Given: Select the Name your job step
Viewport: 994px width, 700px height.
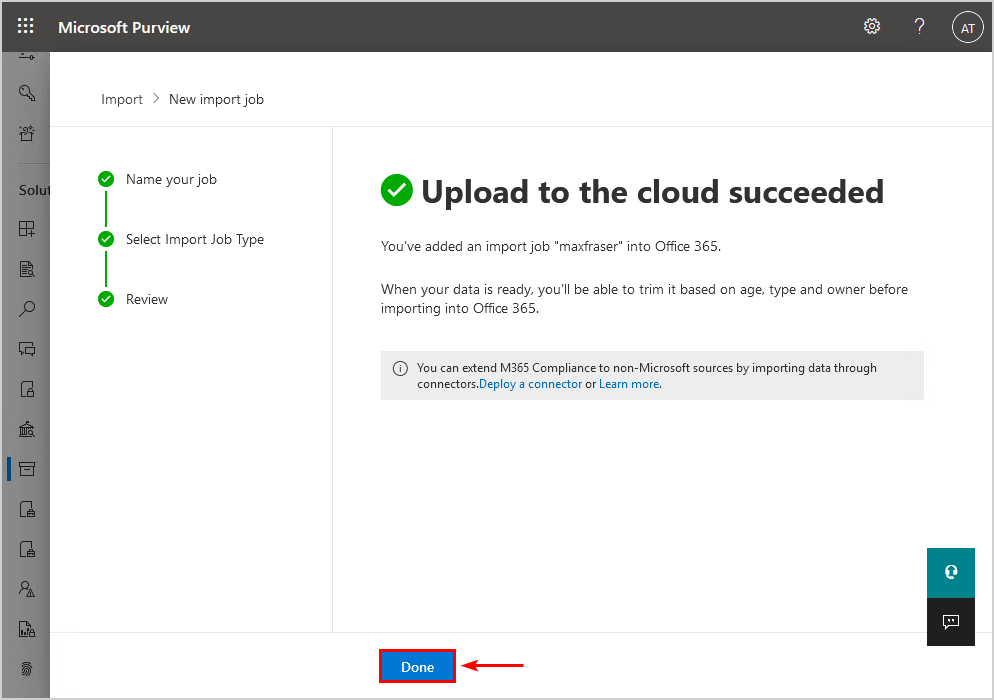Looking at the screenshot, I should pyautogui.click(x=171, y=179).
